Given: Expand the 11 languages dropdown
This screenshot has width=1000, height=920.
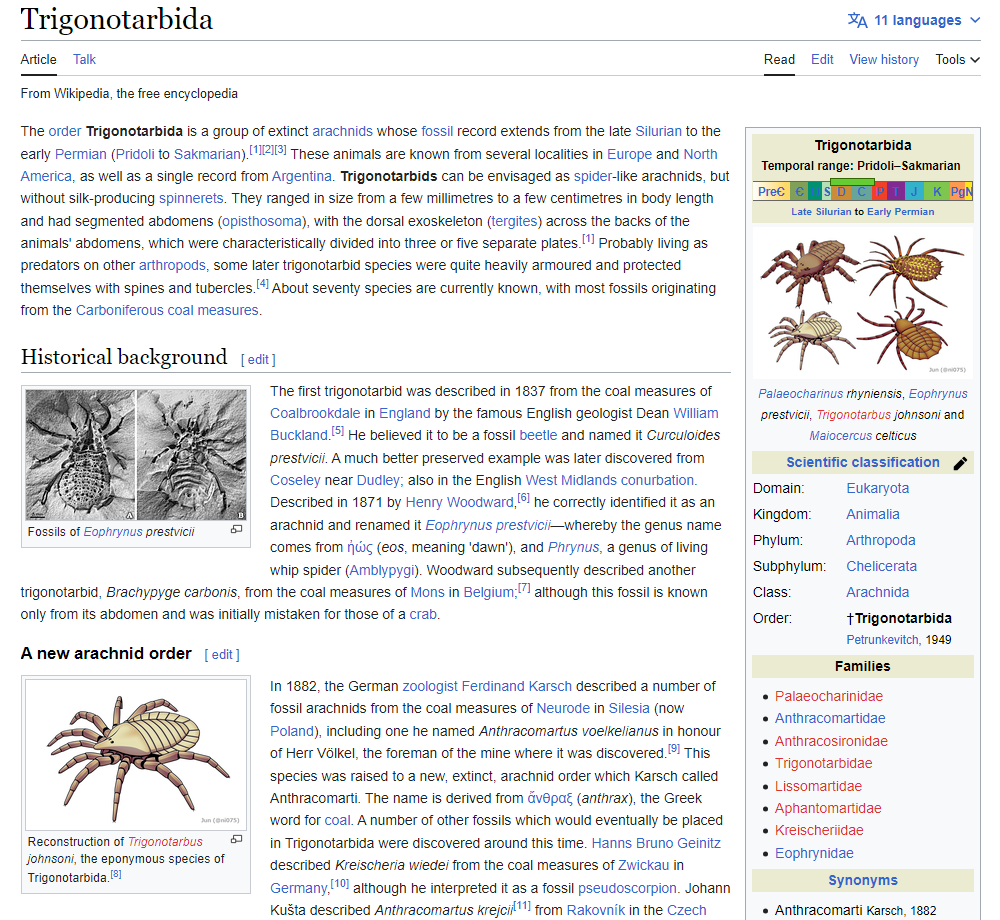Looking at the screenshot, I should [x=917, y=20].
